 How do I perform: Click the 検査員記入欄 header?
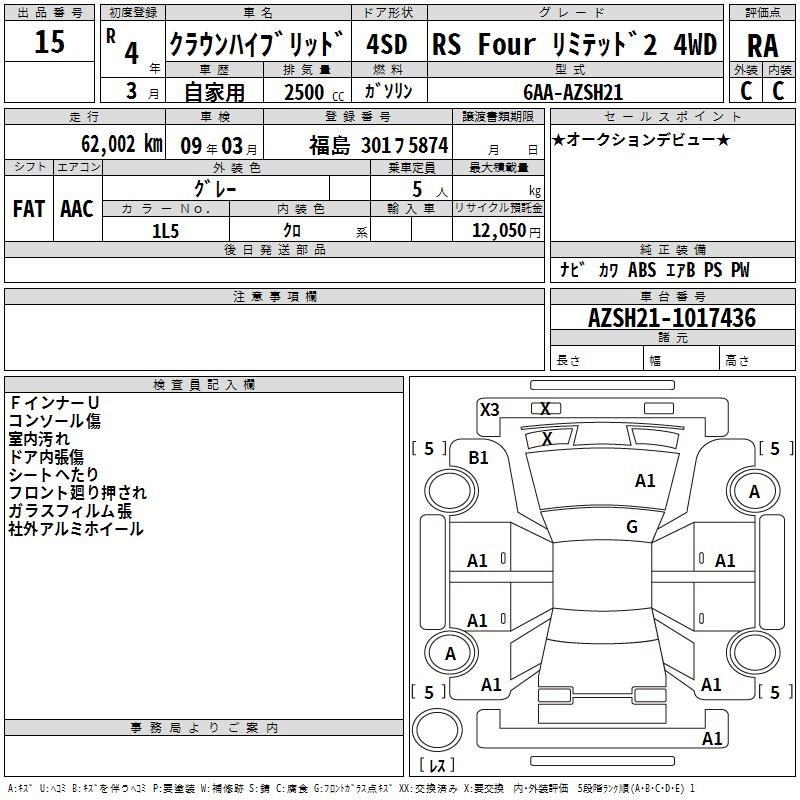(x=204, y=385)
